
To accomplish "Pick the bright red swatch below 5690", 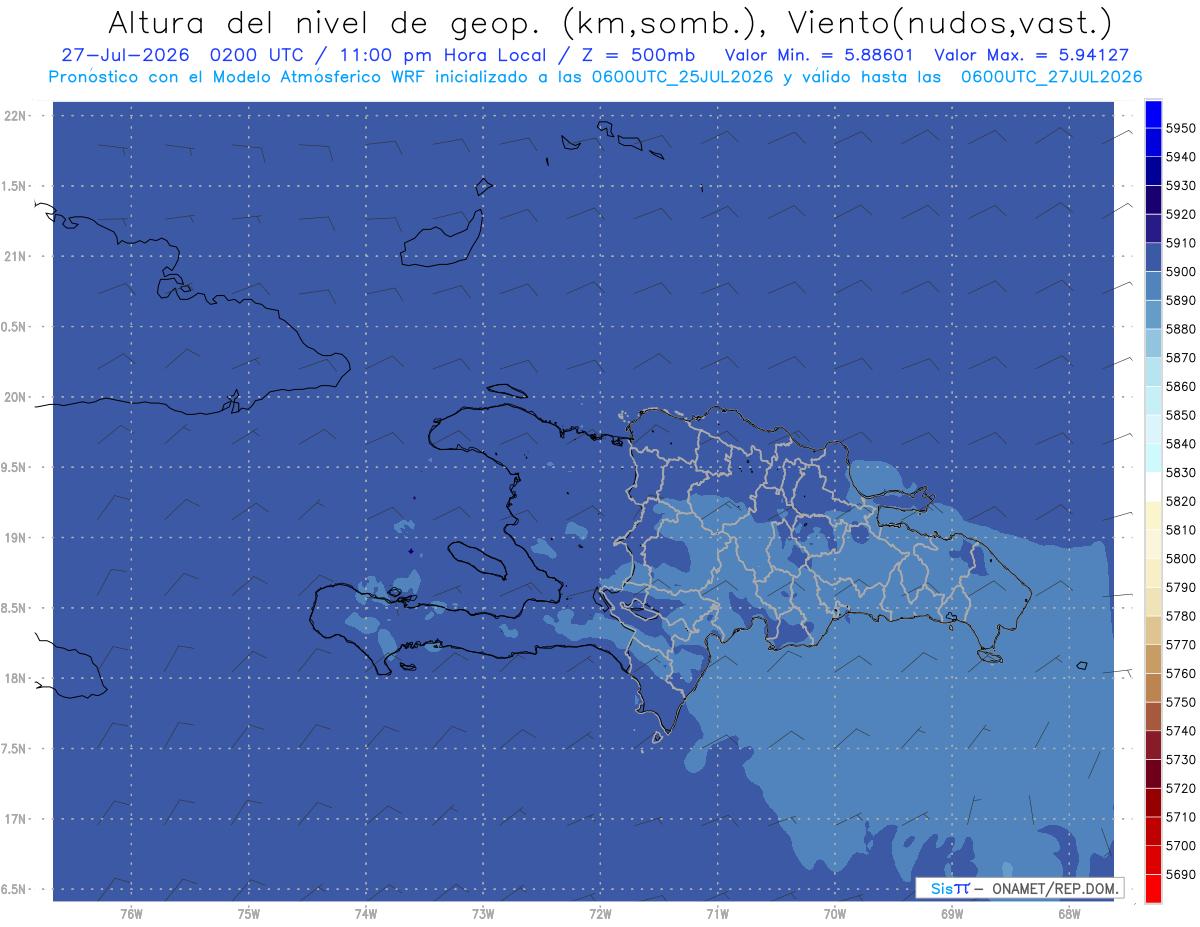I will coord(1153,889).
